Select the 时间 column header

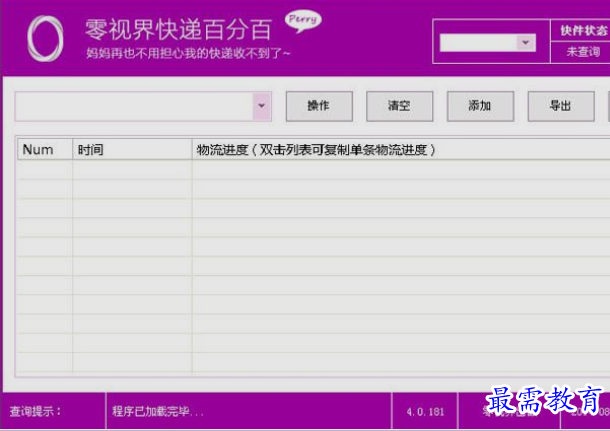point(132,149)
